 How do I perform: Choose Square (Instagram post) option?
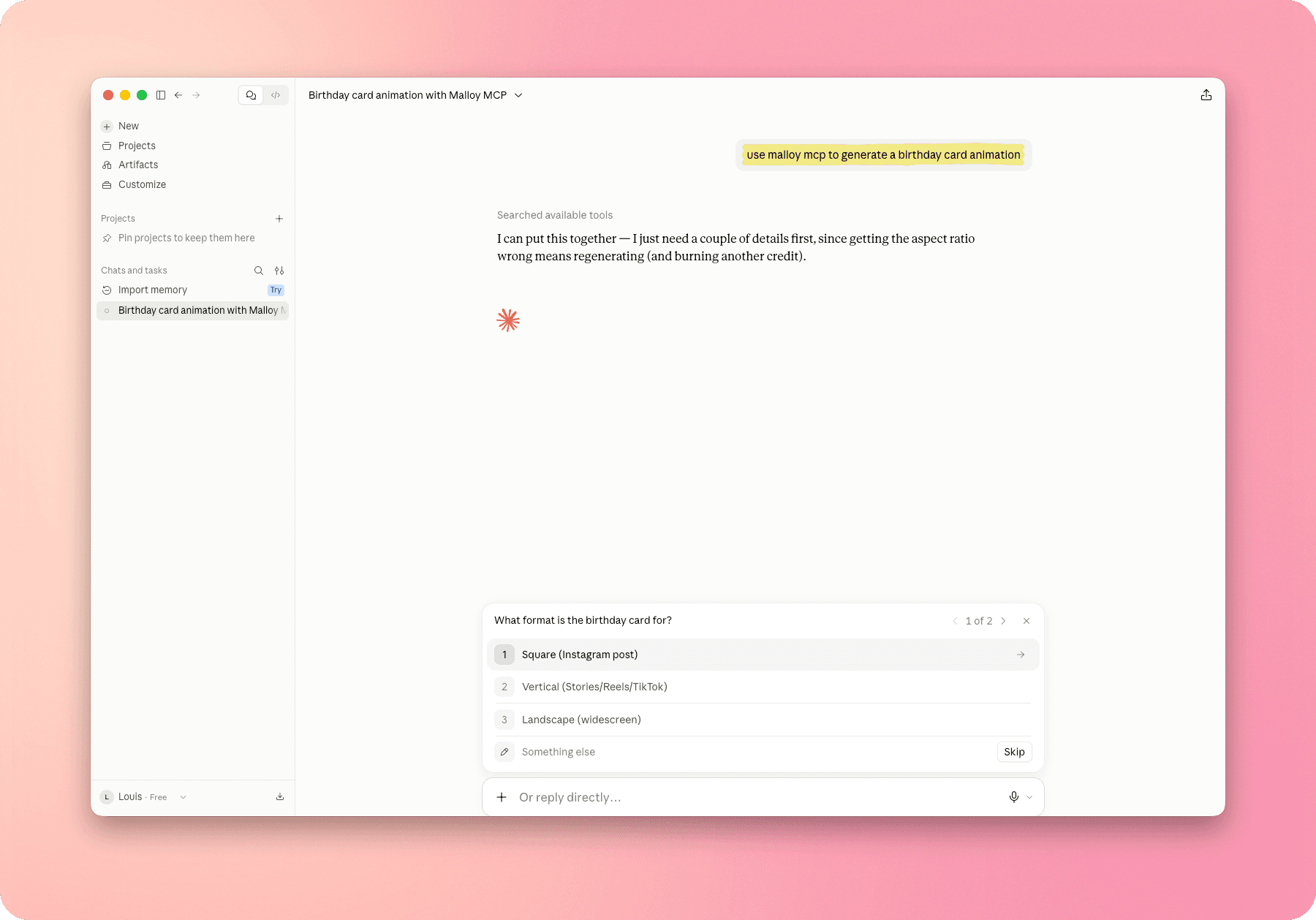tap(763, 655)
